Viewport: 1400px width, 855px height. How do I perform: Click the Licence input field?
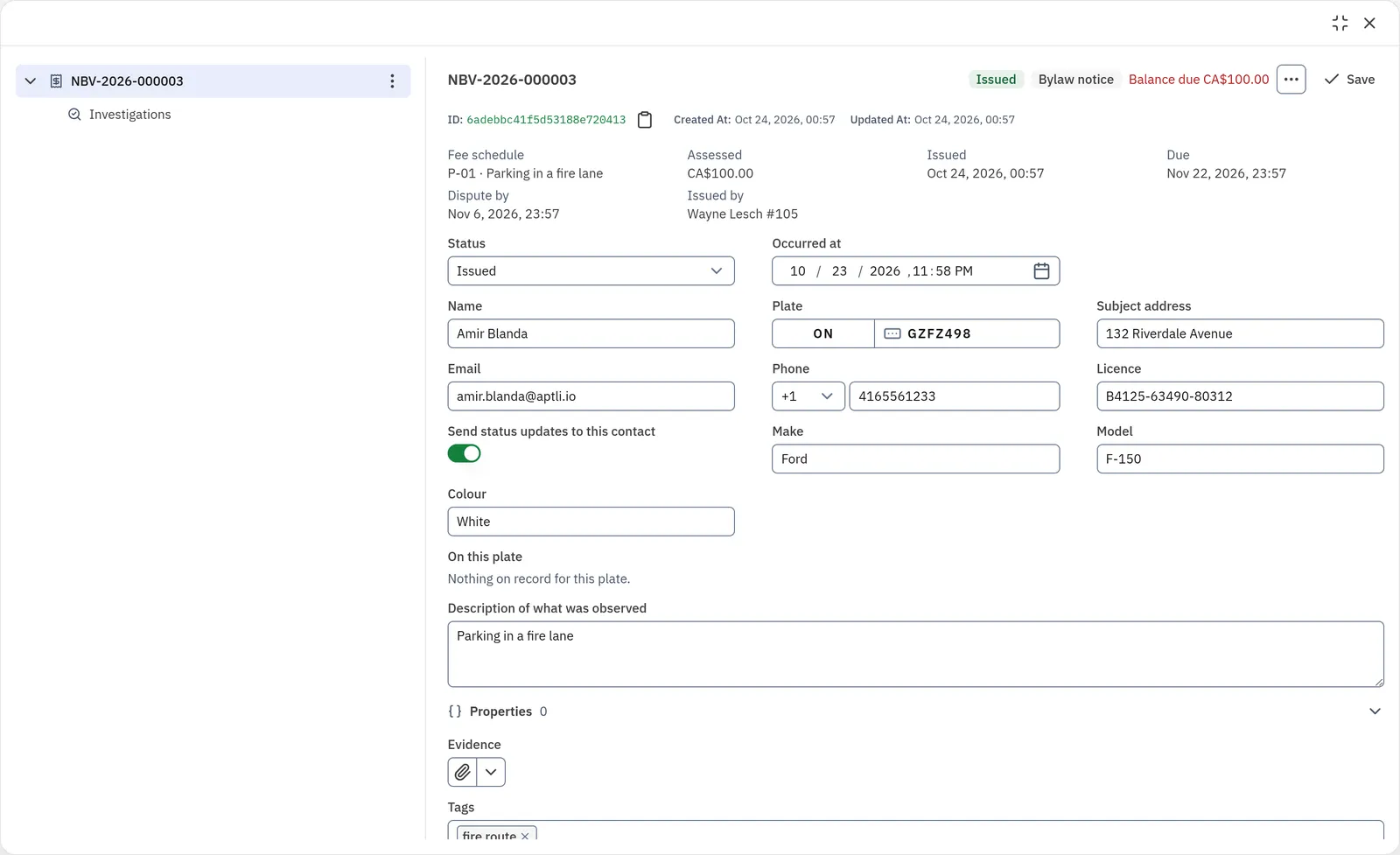[x=1240, y=396]
